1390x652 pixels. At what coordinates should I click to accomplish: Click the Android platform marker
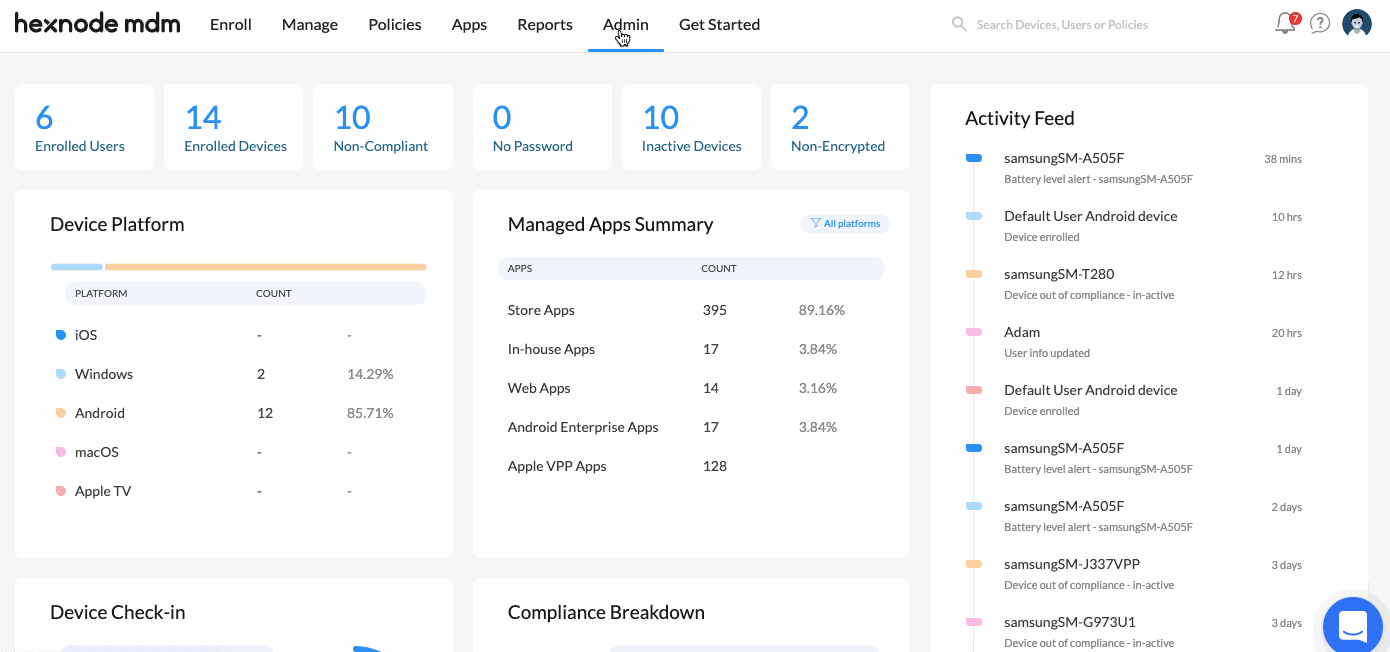coord(61,413)
